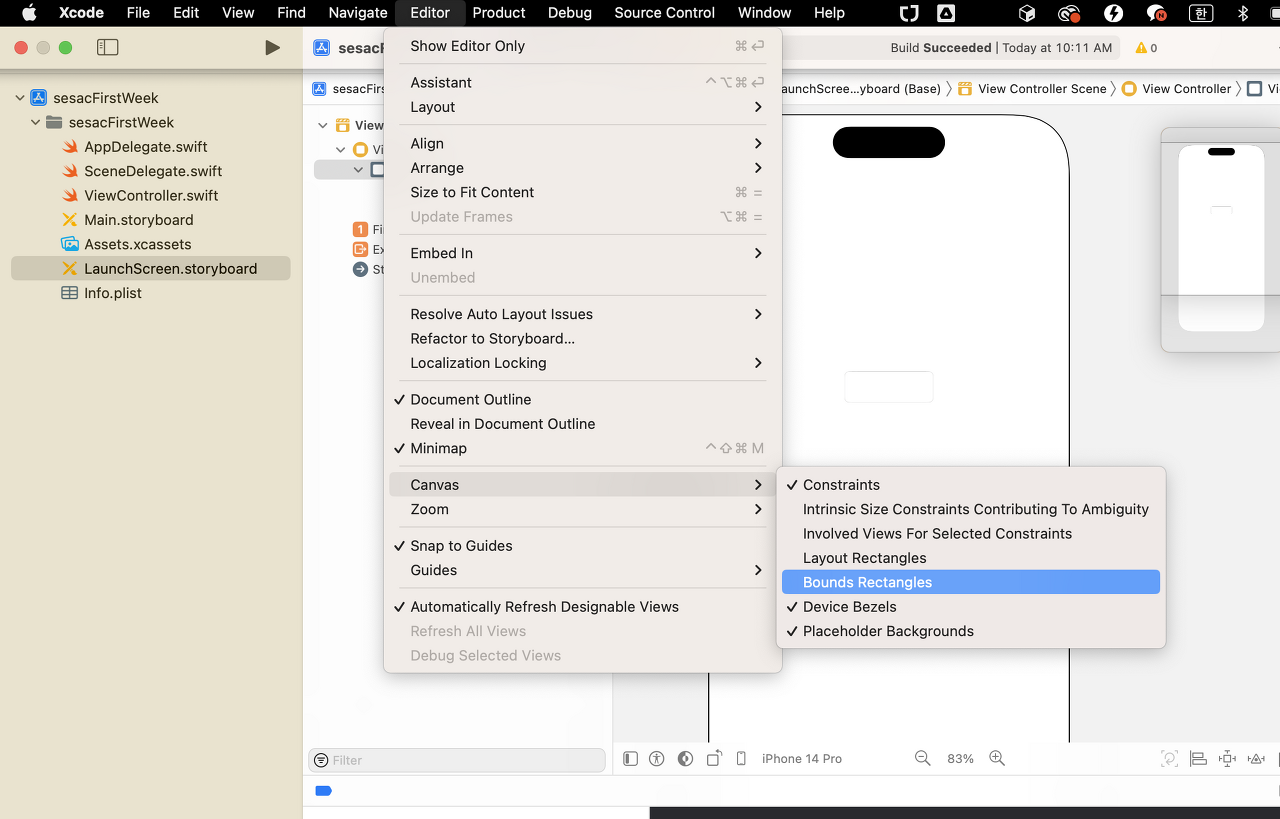1280x819 pixels.
Task: Open the Product menu
Action: point(499,13)
